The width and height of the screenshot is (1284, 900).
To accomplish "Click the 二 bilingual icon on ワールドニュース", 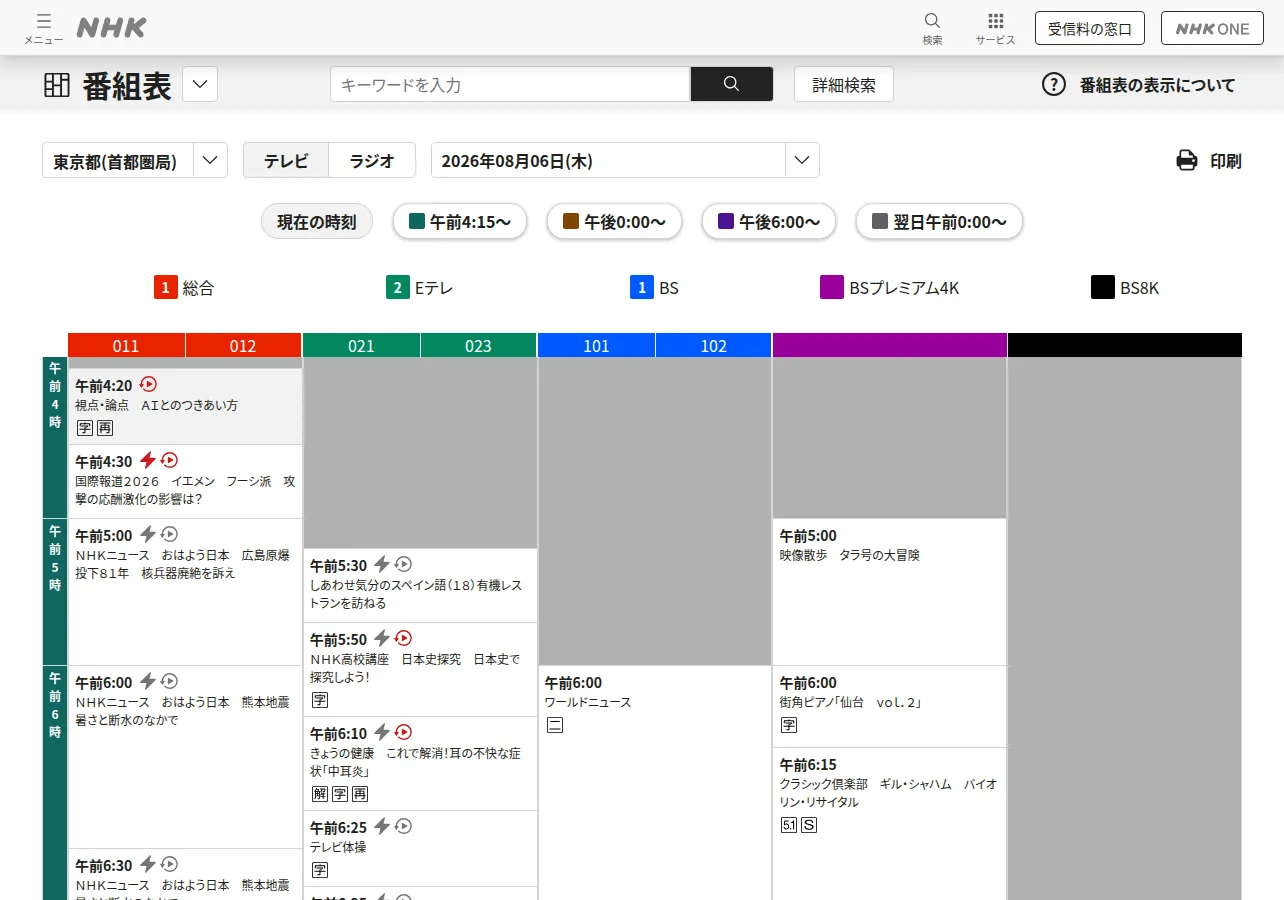I will (x=554, y=725).
